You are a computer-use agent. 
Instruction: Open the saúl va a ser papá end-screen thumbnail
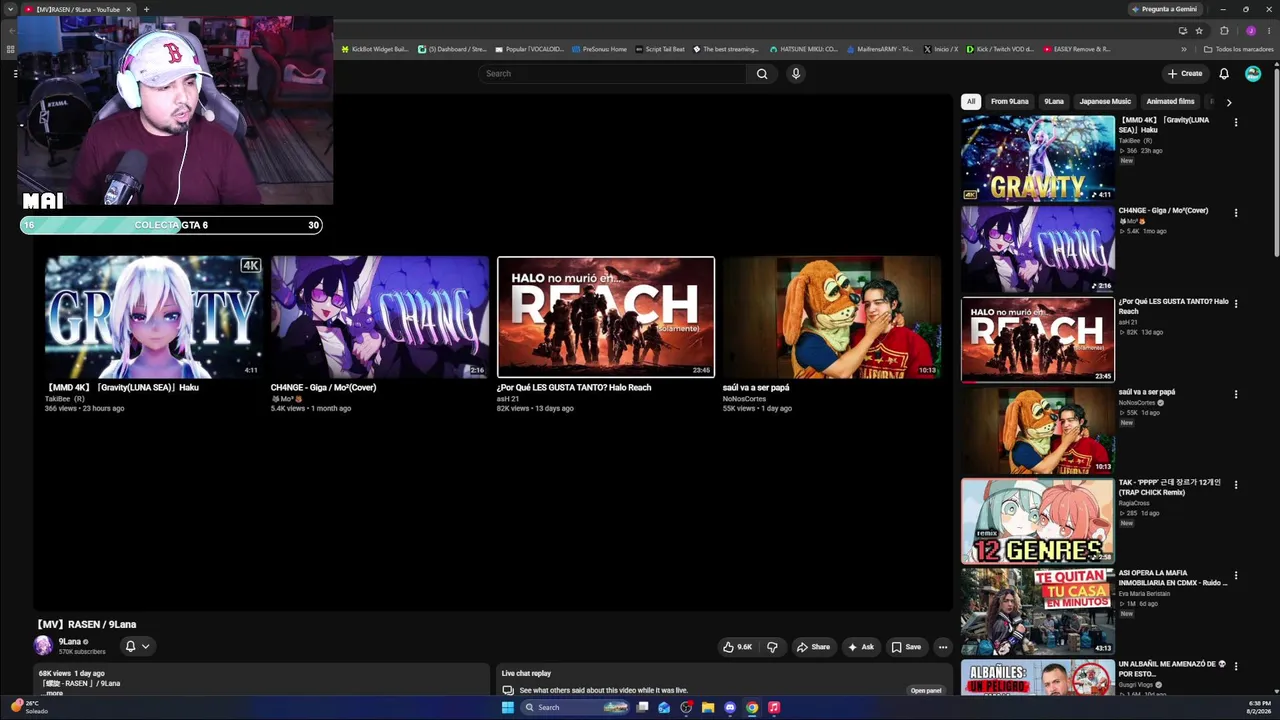[832, 317]
